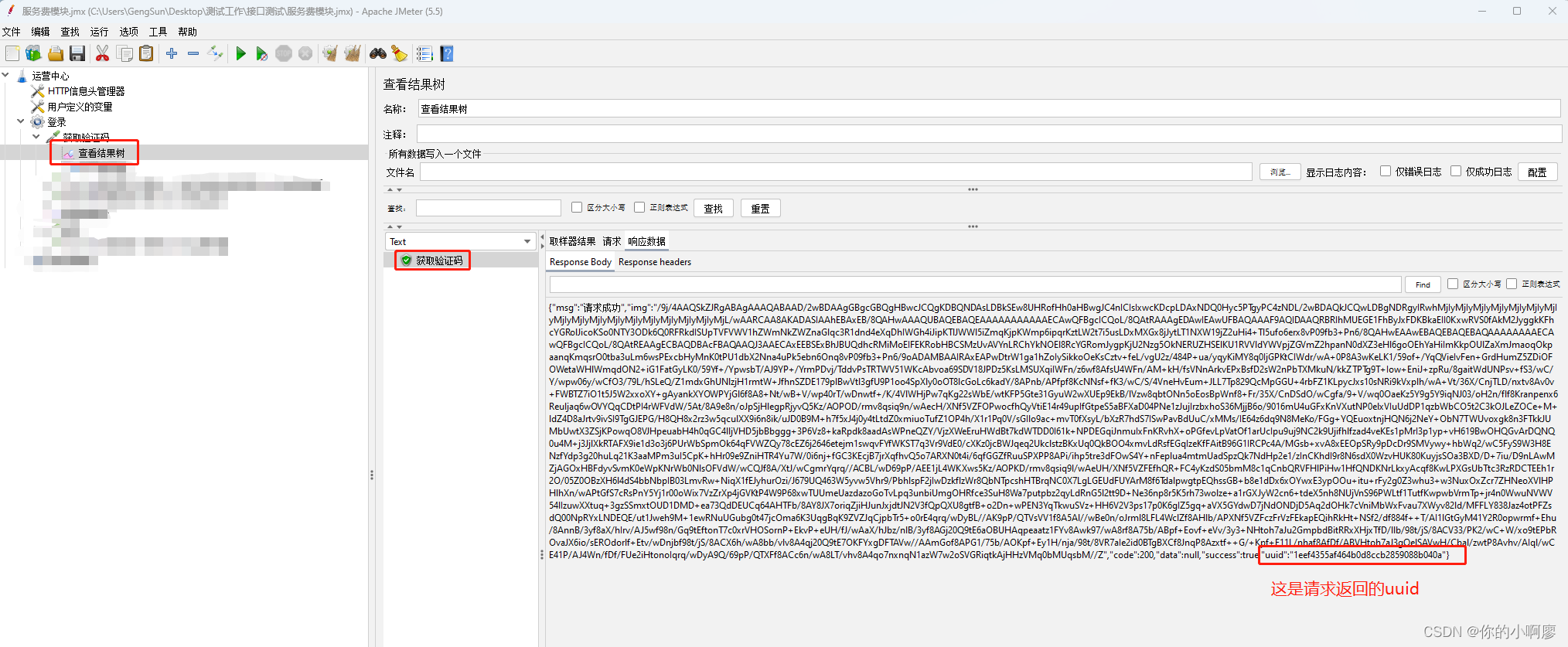Open Help via question mark icon
This screenshot has width=1568, height=647.
click(x=447, y=53)
